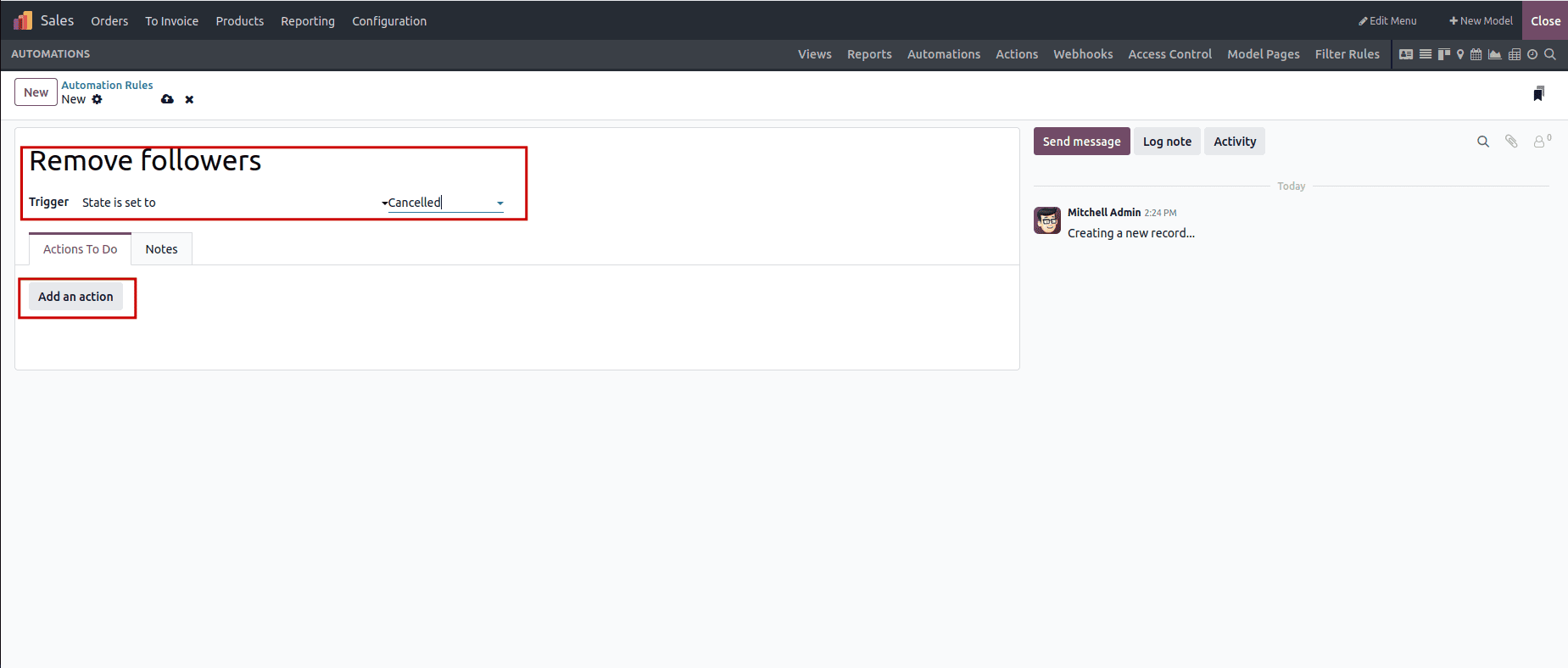Click the Today date separator label
The width and height of the screenshot is (1568, 668).
(x=1292, y=186)
